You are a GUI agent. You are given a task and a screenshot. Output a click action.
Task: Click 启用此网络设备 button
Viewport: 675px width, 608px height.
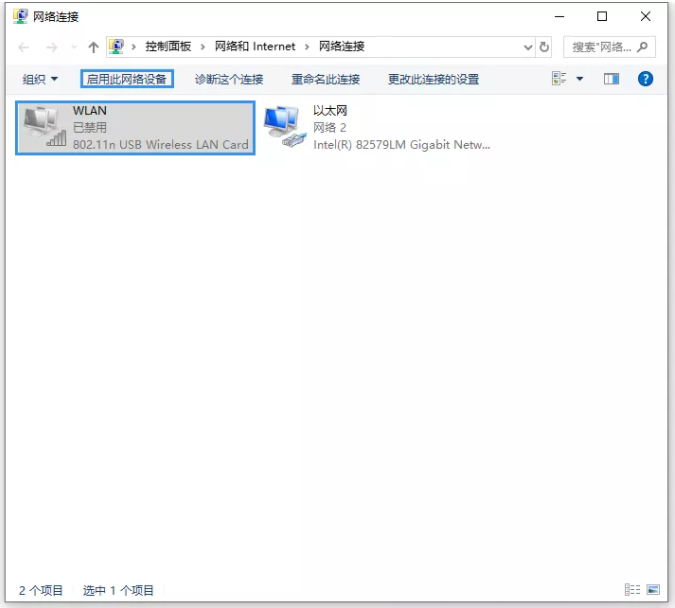click(127, 79)
